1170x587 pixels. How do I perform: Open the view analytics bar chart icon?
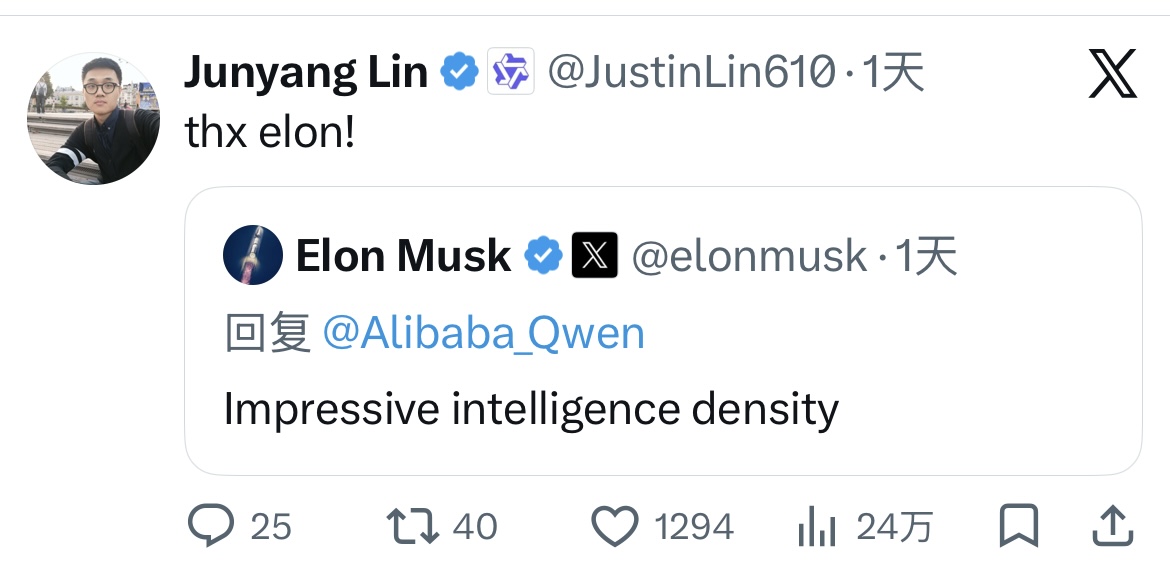815,527
